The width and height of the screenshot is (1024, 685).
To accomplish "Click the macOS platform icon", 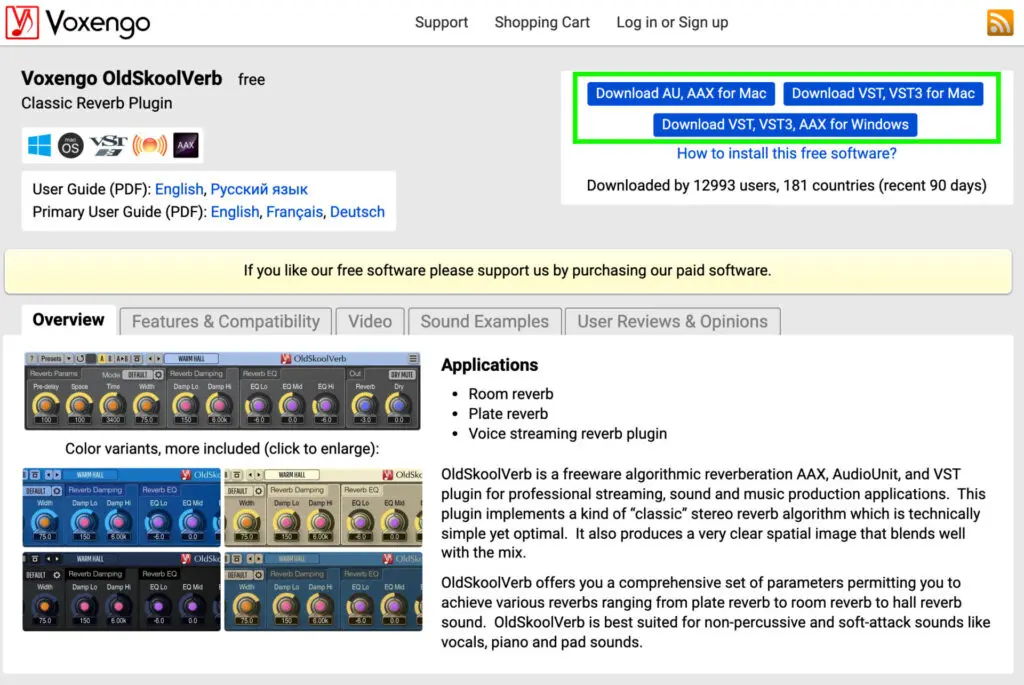I will coord(70,145).
